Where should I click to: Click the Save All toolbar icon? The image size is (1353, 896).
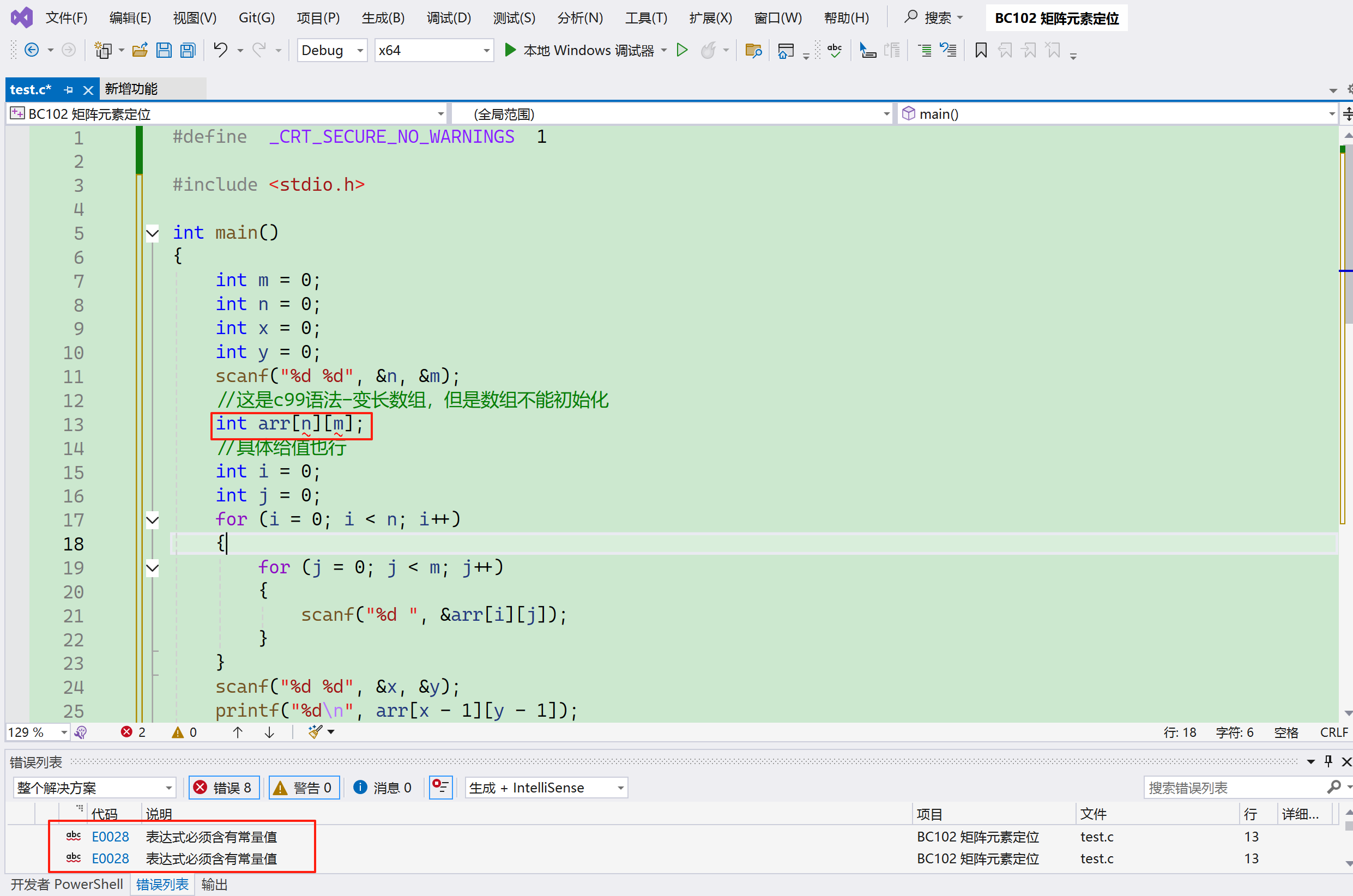coord(188,50)
